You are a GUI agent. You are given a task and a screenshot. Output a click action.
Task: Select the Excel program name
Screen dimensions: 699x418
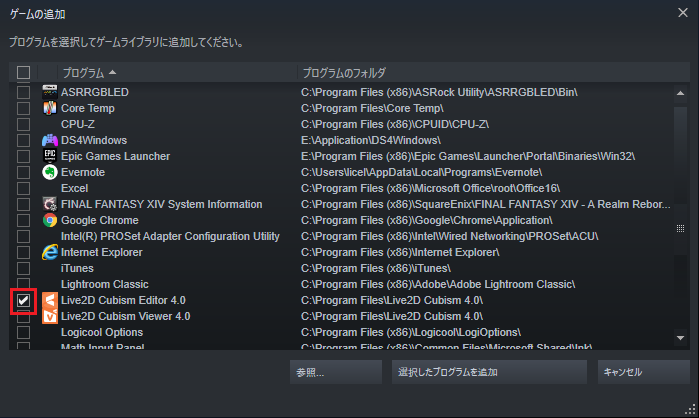[74, 189]
